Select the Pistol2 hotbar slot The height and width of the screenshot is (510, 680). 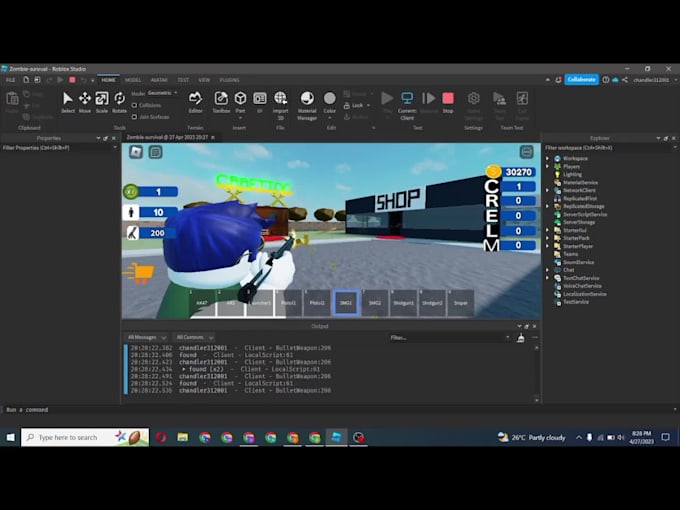(317, 303)
